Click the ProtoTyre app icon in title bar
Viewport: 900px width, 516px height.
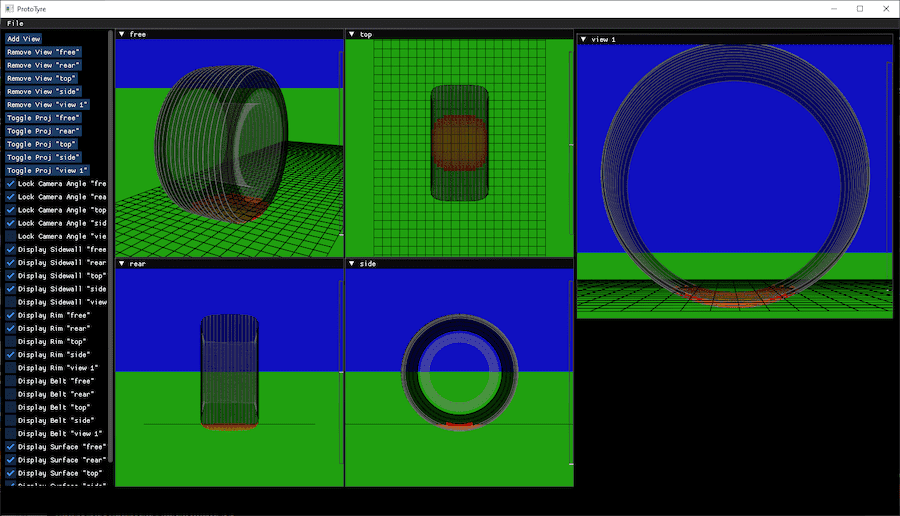pyautogui.click(x=9, y=8)
